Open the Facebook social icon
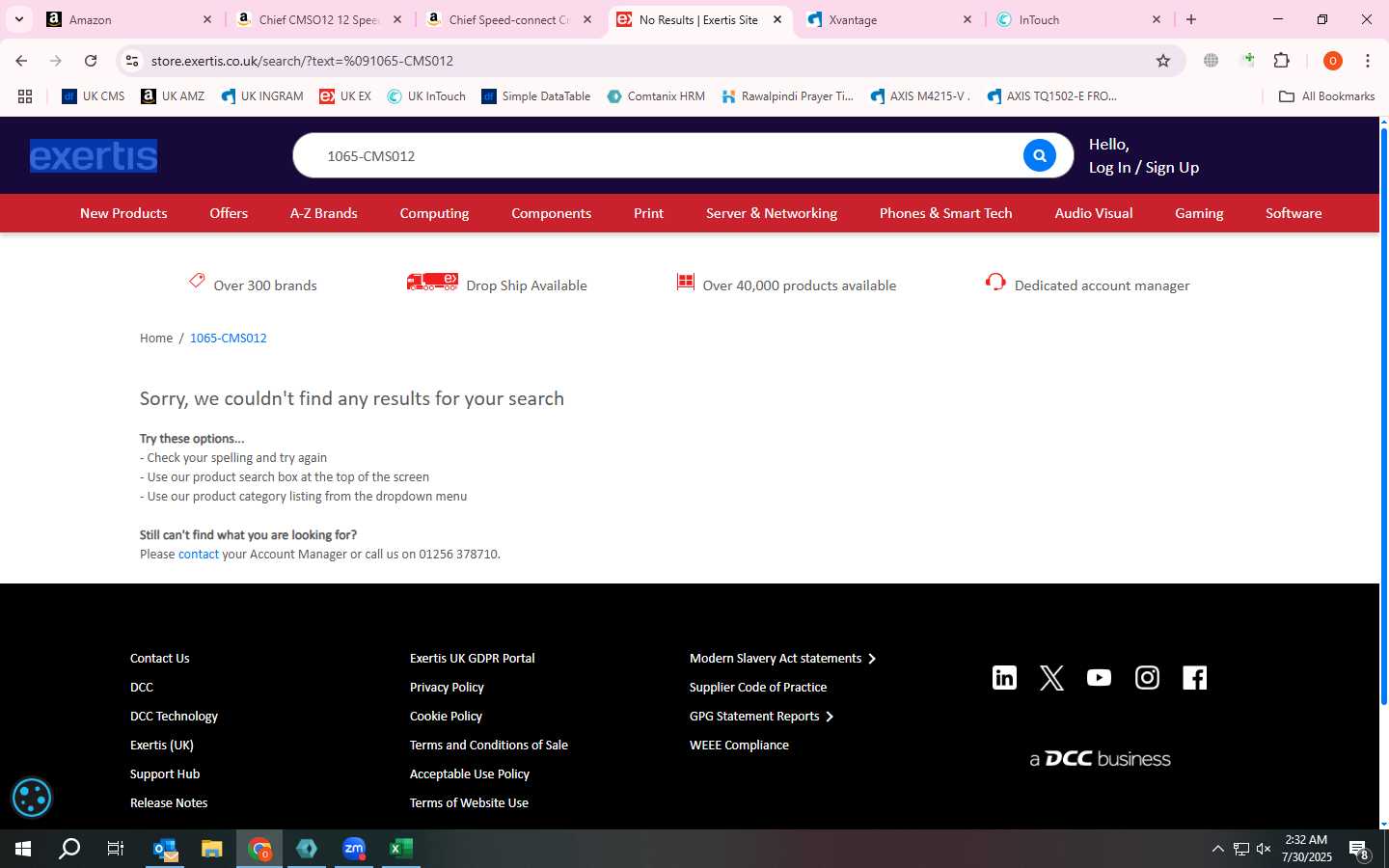 [1194, 678]
